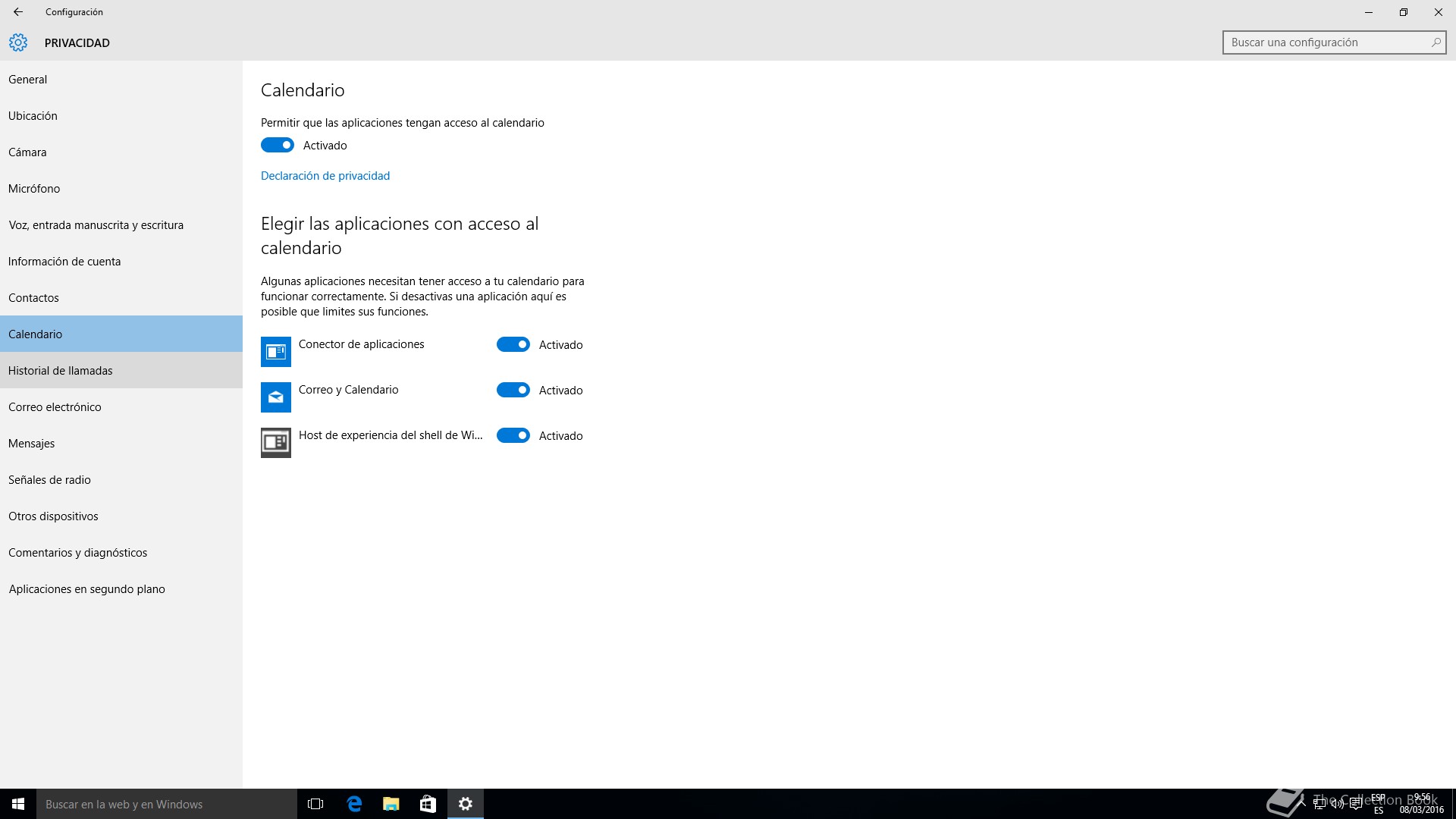Select Calendario in the sidebar
Image resolution: width=1456 pixels, height=819 pixels.
[x=121, y=334]
